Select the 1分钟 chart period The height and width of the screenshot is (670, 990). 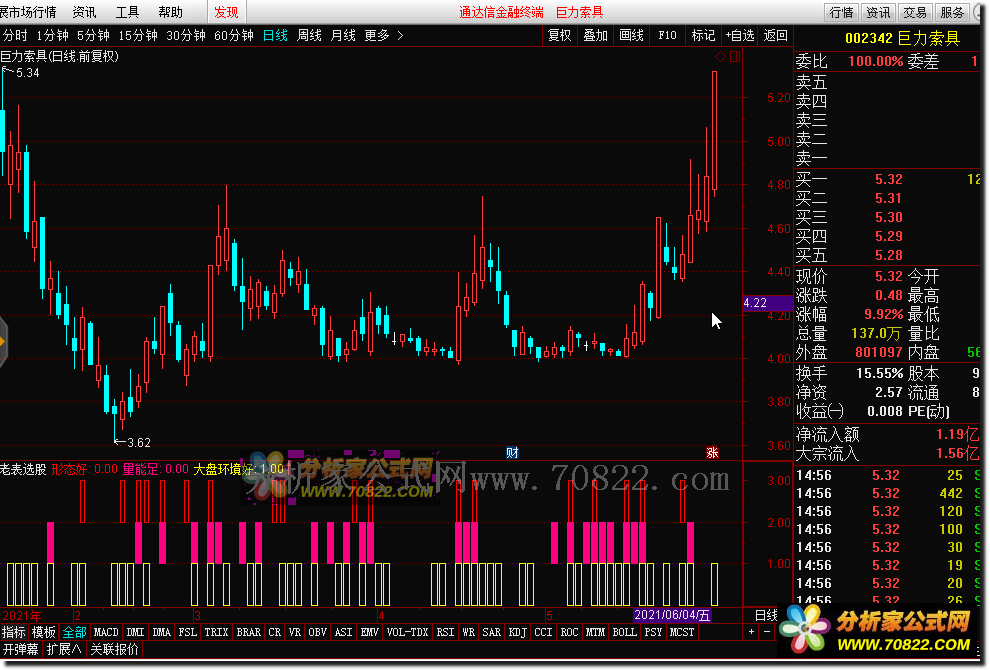pyautogui.click(x=52, y=35)
